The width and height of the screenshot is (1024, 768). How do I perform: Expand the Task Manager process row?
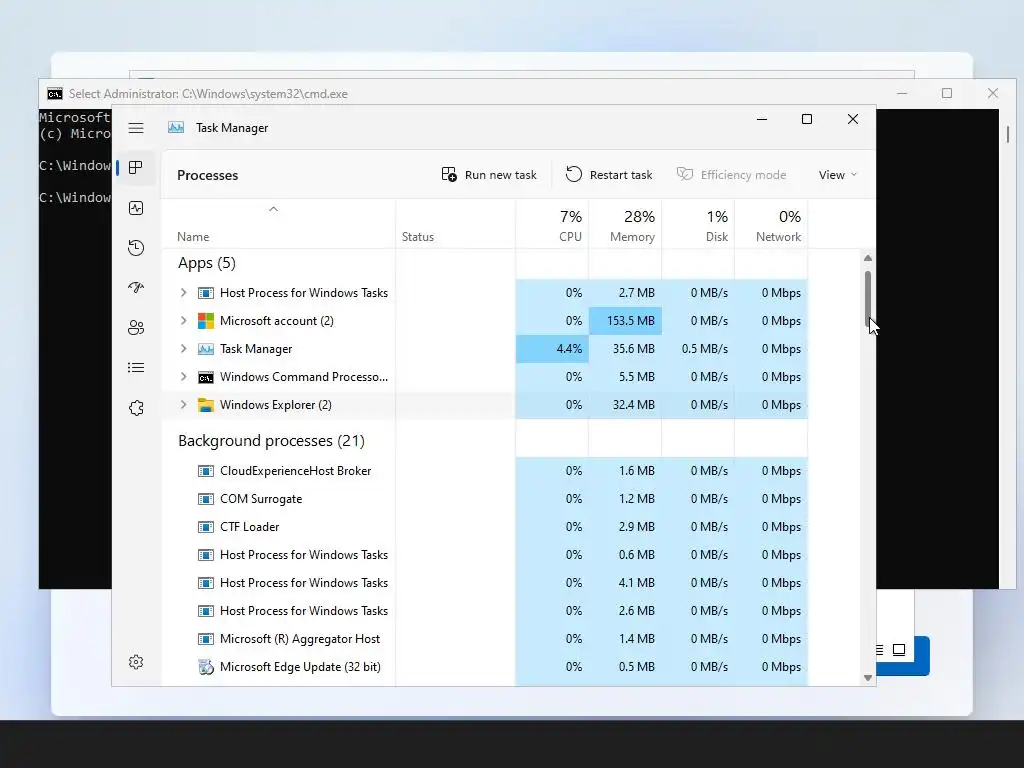click(184, 349)
